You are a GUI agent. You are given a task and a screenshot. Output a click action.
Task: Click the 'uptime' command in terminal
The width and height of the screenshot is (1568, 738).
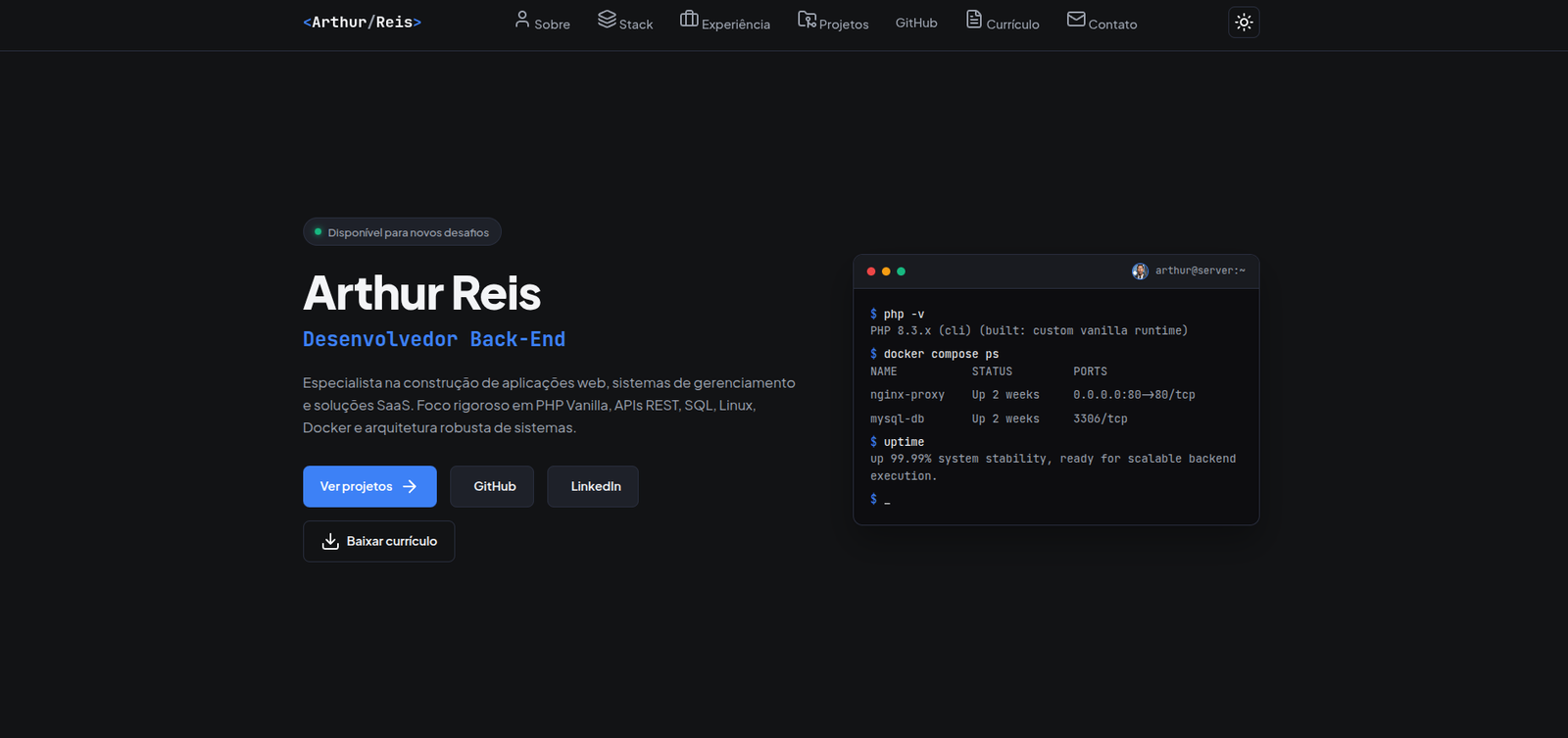898,442
